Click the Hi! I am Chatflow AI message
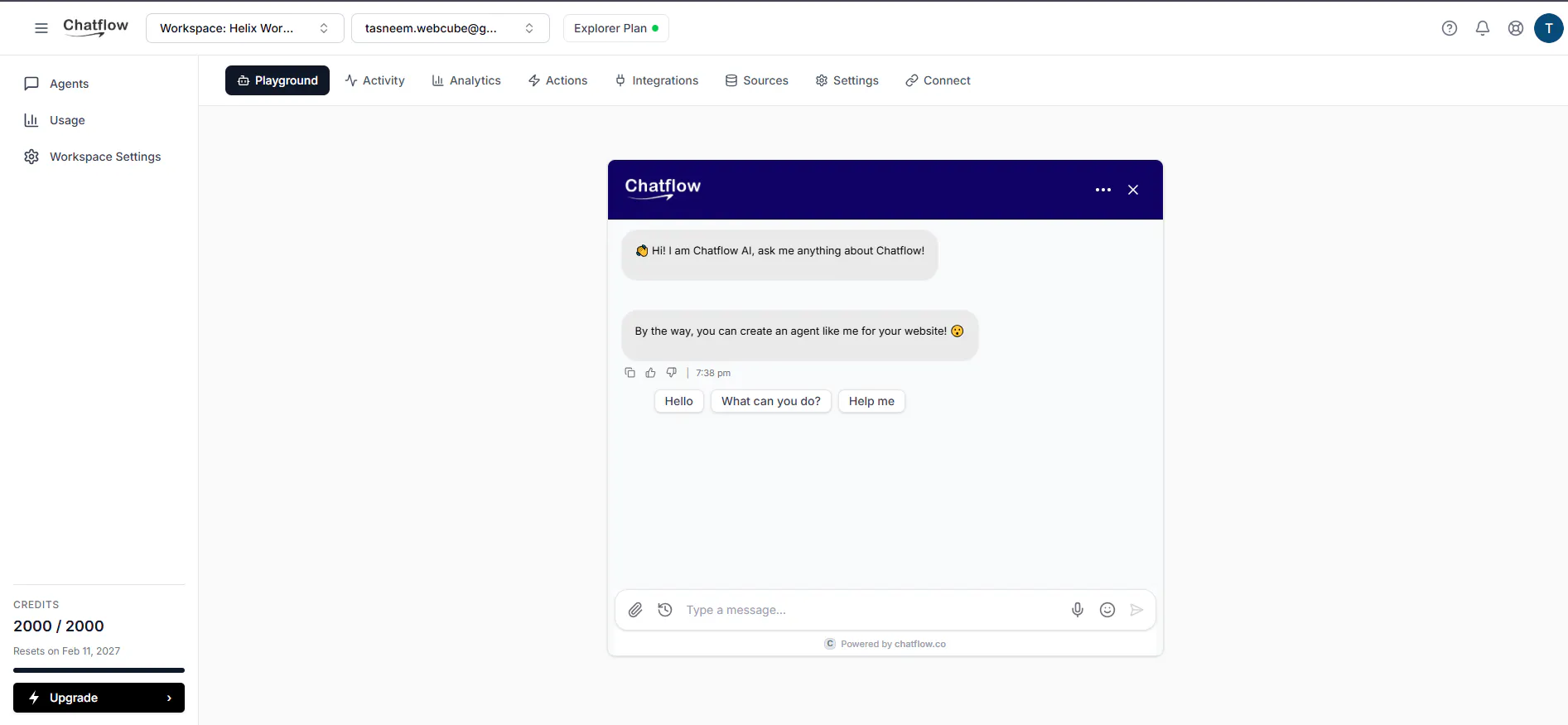Screen dimensions: 1568x725 pyautogui.click(x=779, y=255)
